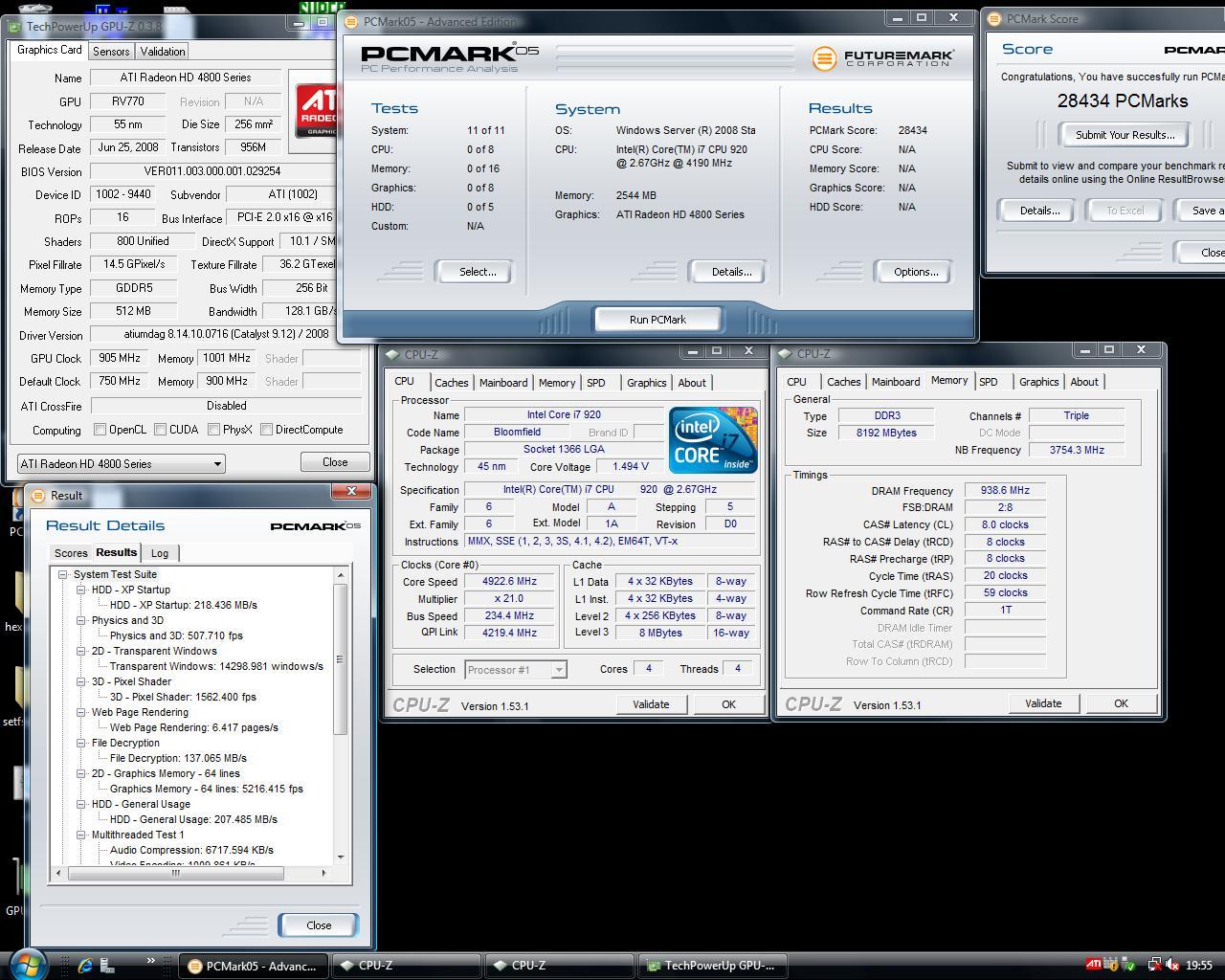Select the Audio Compression result row
1225x980 pixels.
(191, 850)
